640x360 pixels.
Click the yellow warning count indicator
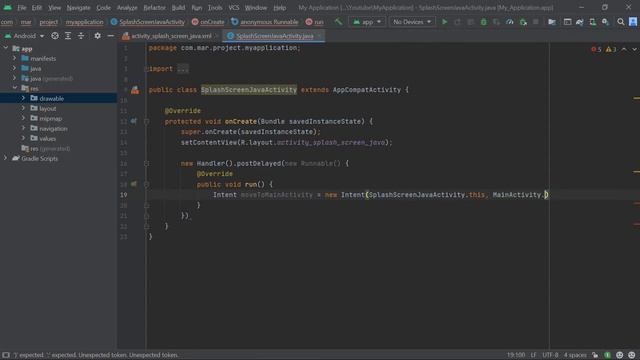(611, 49)
